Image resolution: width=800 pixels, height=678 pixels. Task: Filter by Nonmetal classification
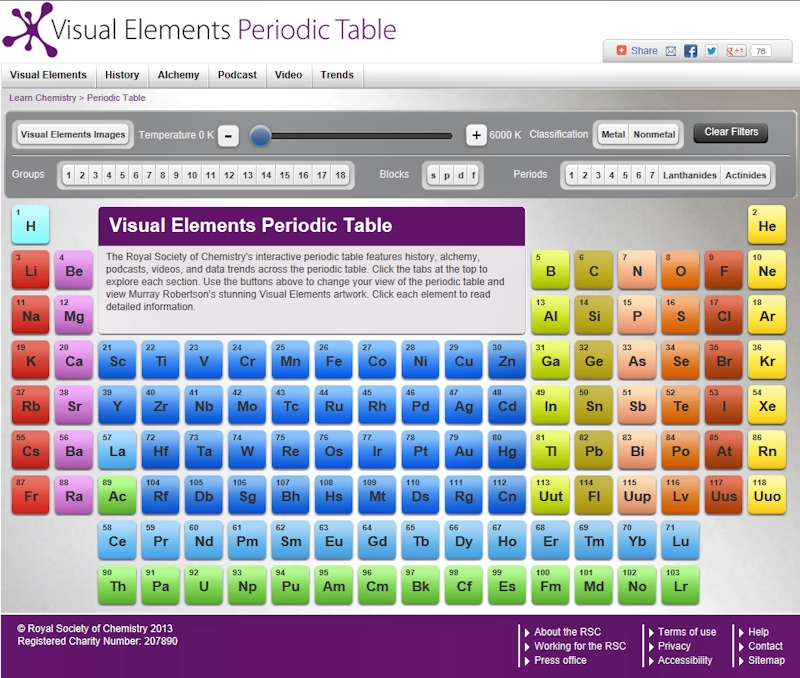[x=654, y=135]
